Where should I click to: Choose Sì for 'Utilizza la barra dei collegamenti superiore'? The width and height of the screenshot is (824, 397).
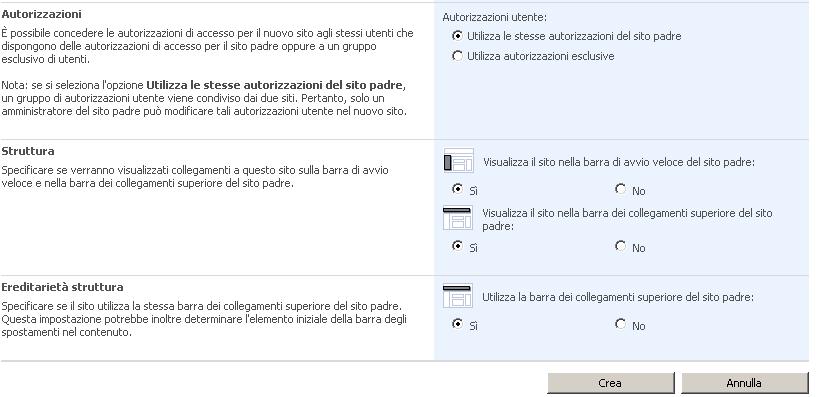457,323
